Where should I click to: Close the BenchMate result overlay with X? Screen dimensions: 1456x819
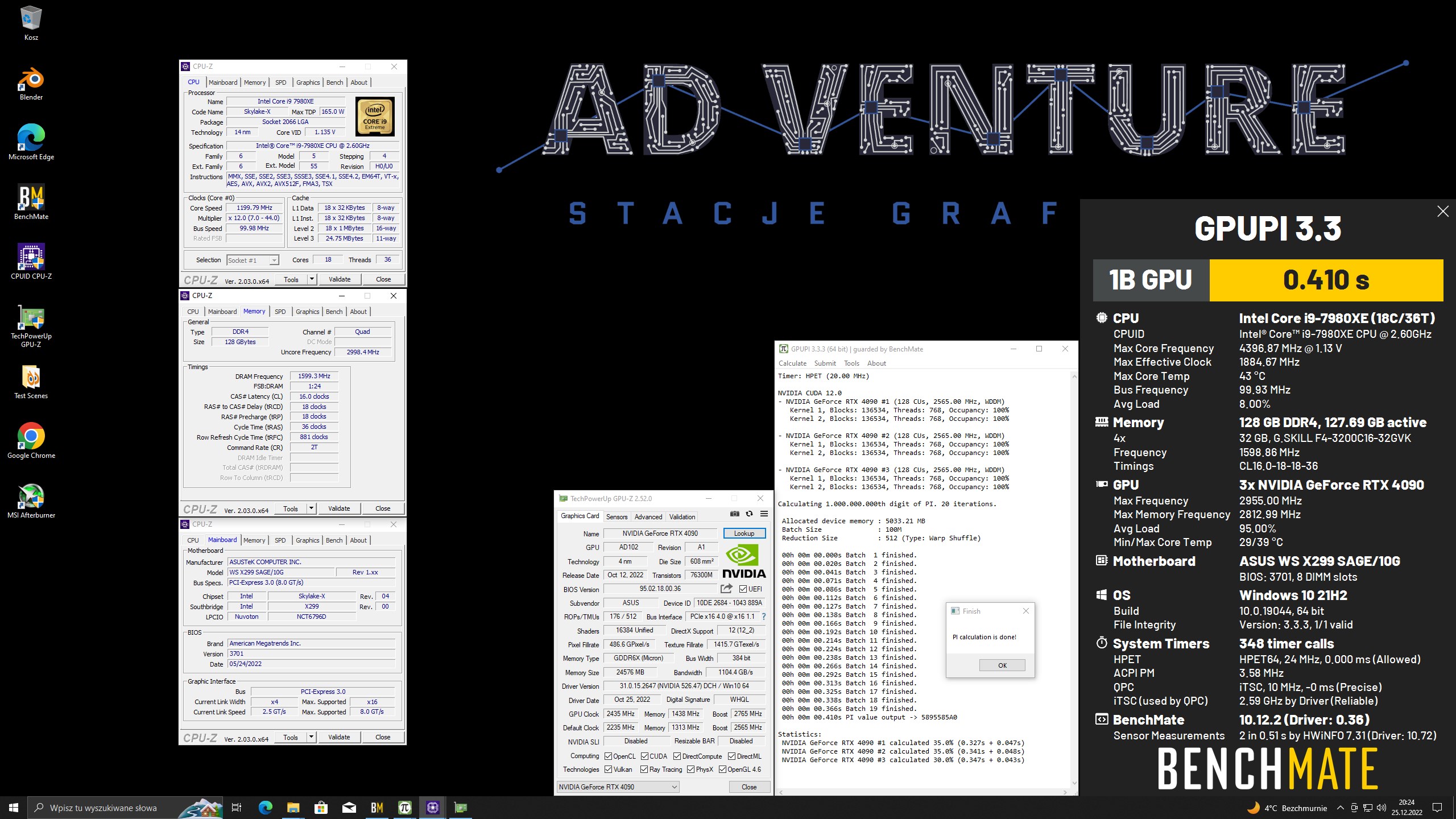[x=1443, y=212]
